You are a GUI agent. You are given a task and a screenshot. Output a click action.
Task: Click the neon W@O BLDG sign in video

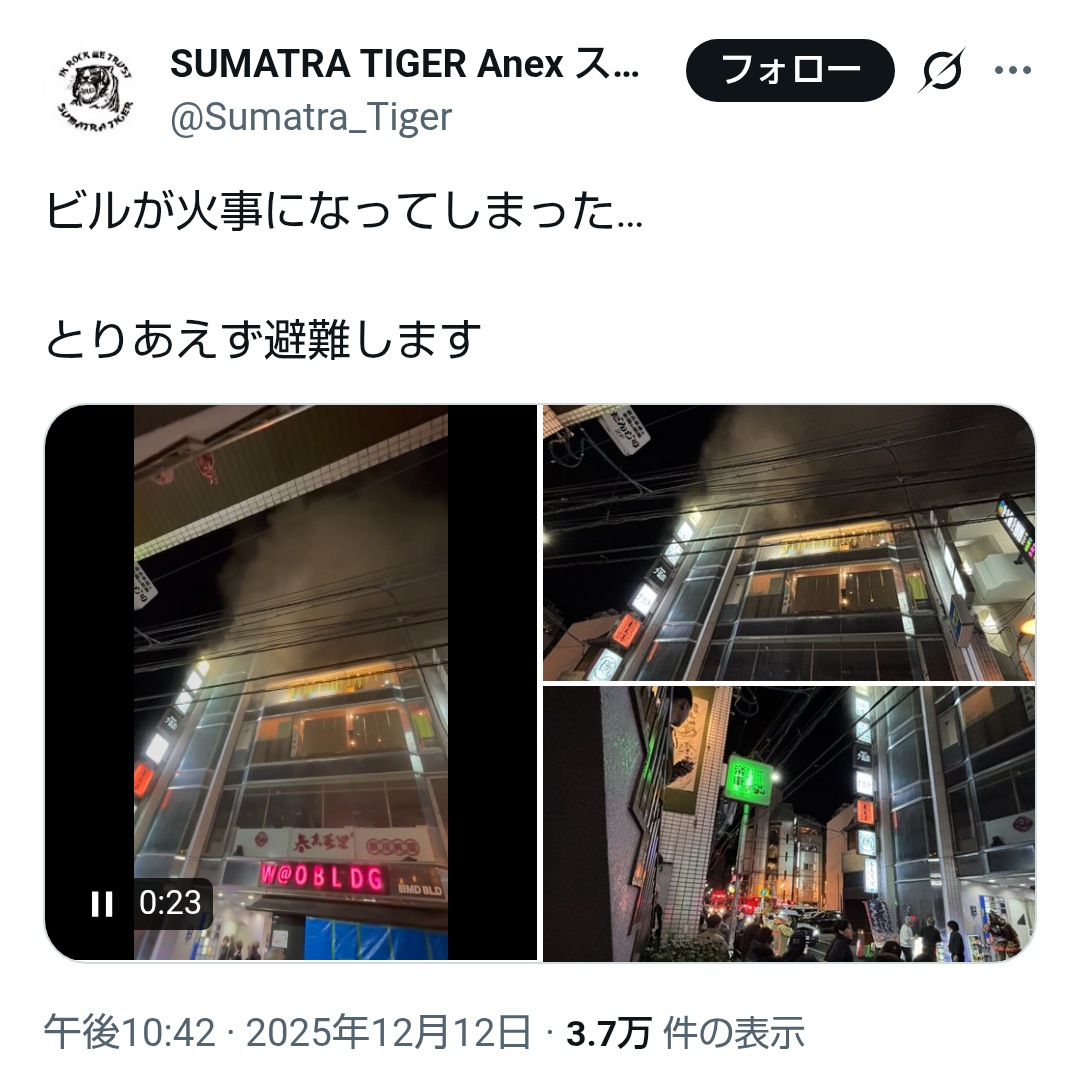click(x=322, y=877)
